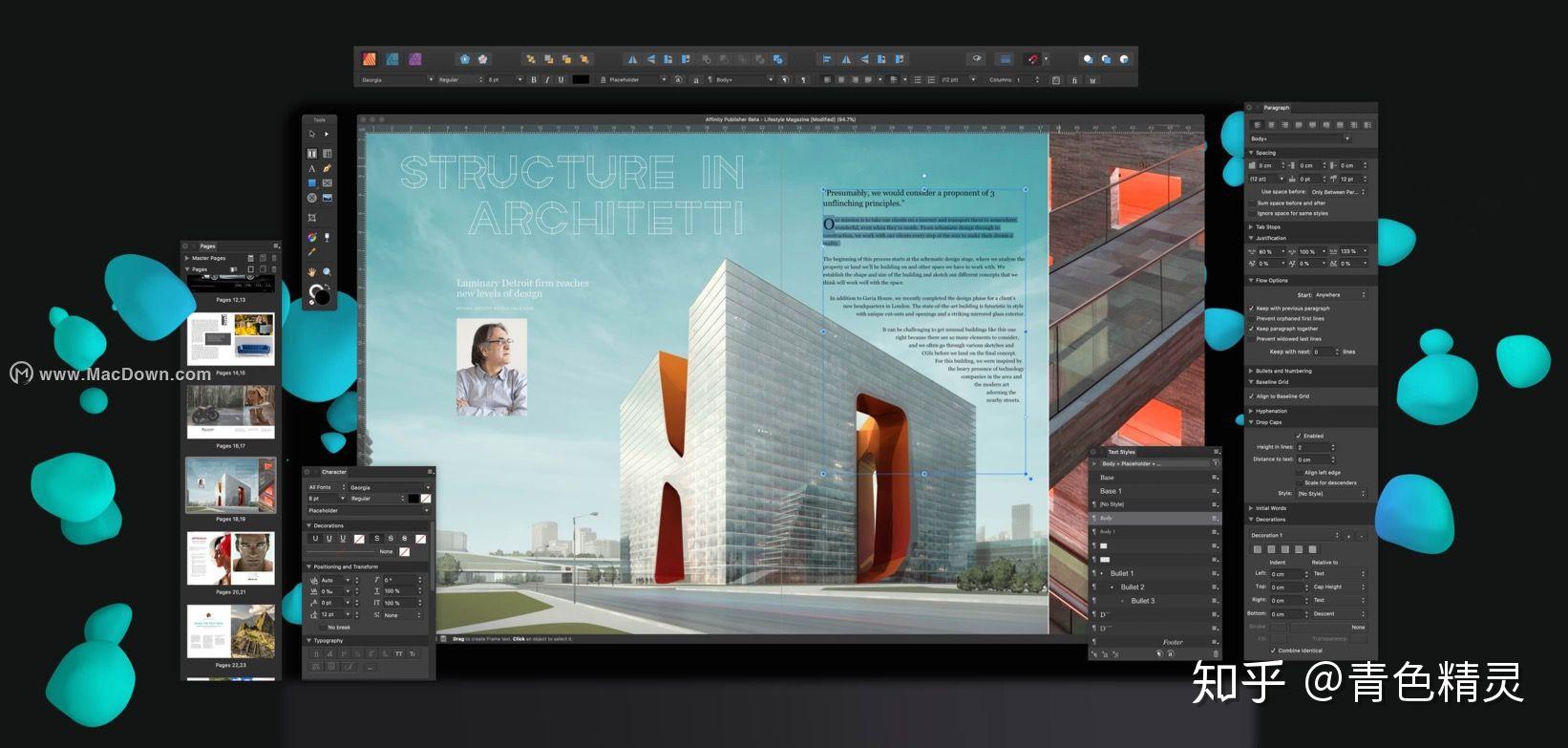The image size is (1568, 748).
Task: Click font color swatch in Character panel
Action: click(413, 499)
